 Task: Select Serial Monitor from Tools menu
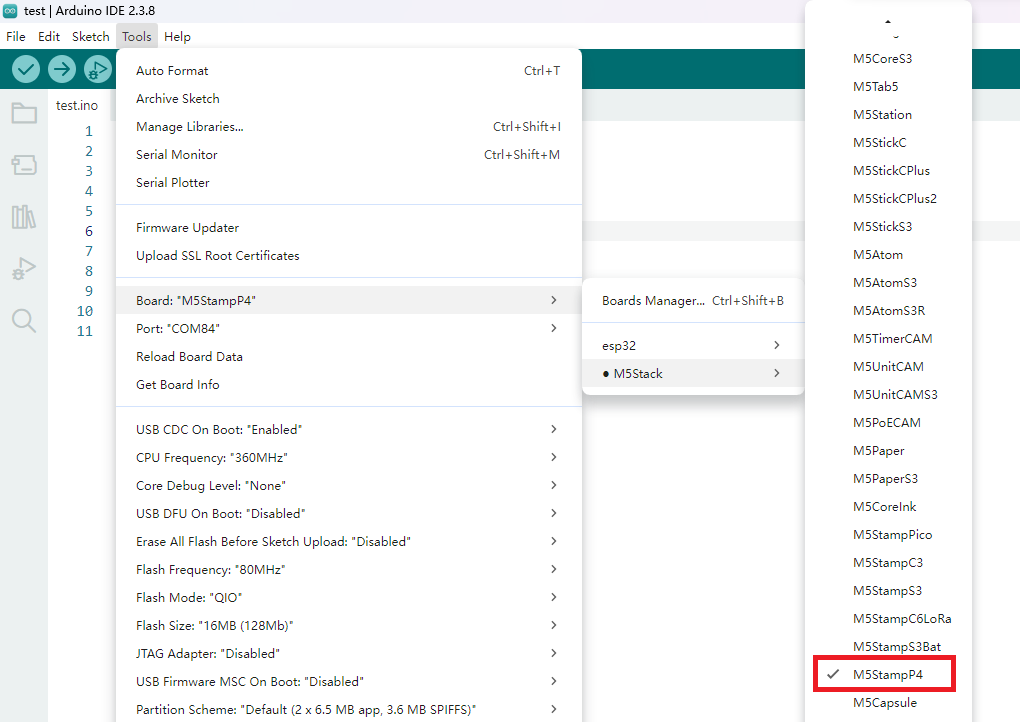[176, 155]
